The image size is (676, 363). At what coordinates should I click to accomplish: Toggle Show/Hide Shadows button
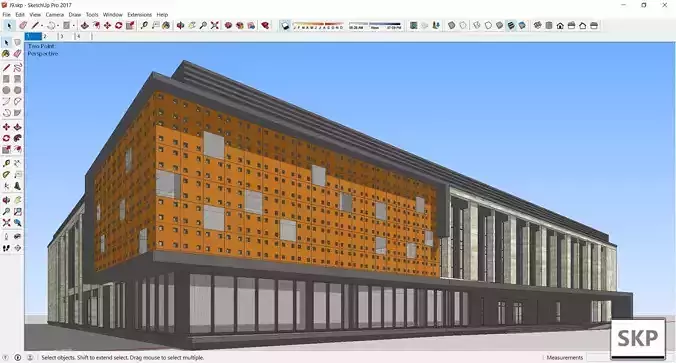coord(285,25)
